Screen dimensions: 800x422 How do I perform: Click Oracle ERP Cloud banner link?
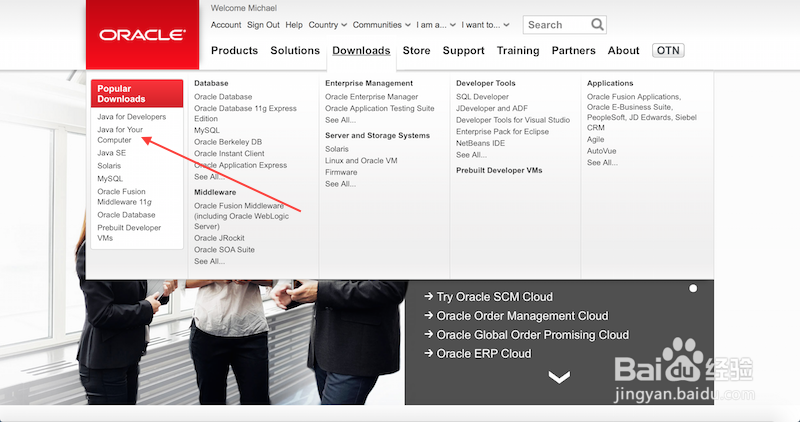tap(478, 353)
